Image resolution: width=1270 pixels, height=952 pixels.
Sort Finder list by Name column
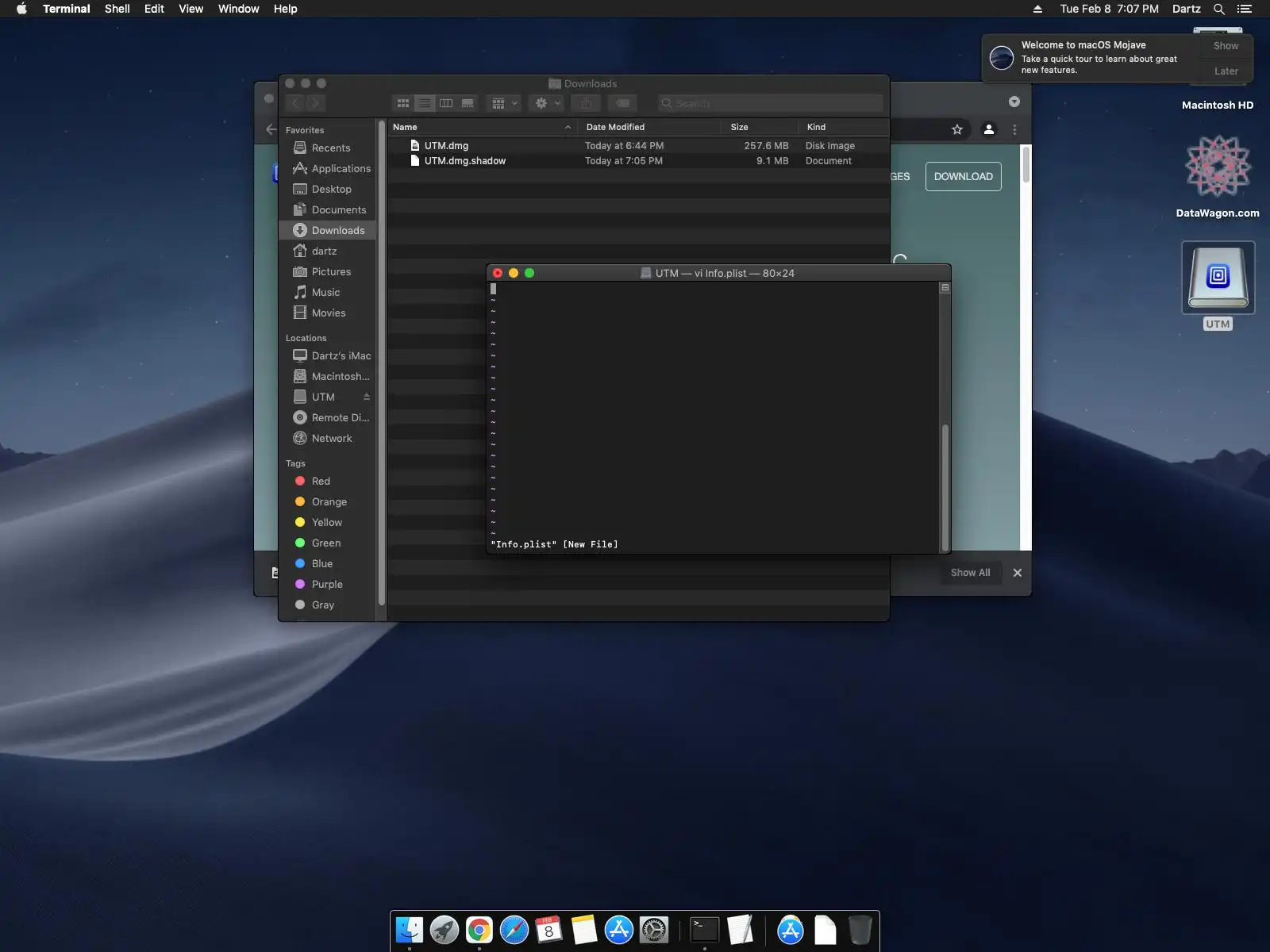482,127
